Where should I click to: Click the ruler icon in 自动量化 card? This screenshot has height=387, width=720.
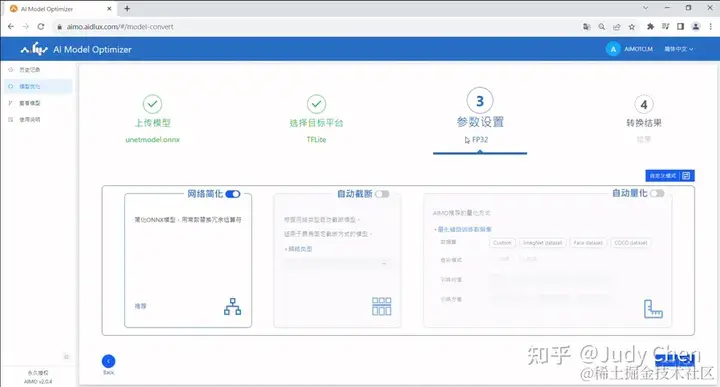click(x=653, y=309)
